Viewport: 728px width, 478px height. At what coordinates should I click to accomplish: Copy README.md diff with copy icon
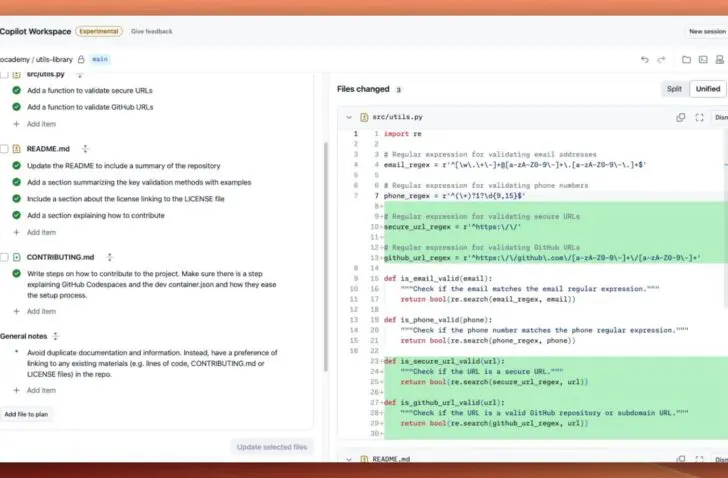coord(681,459)
